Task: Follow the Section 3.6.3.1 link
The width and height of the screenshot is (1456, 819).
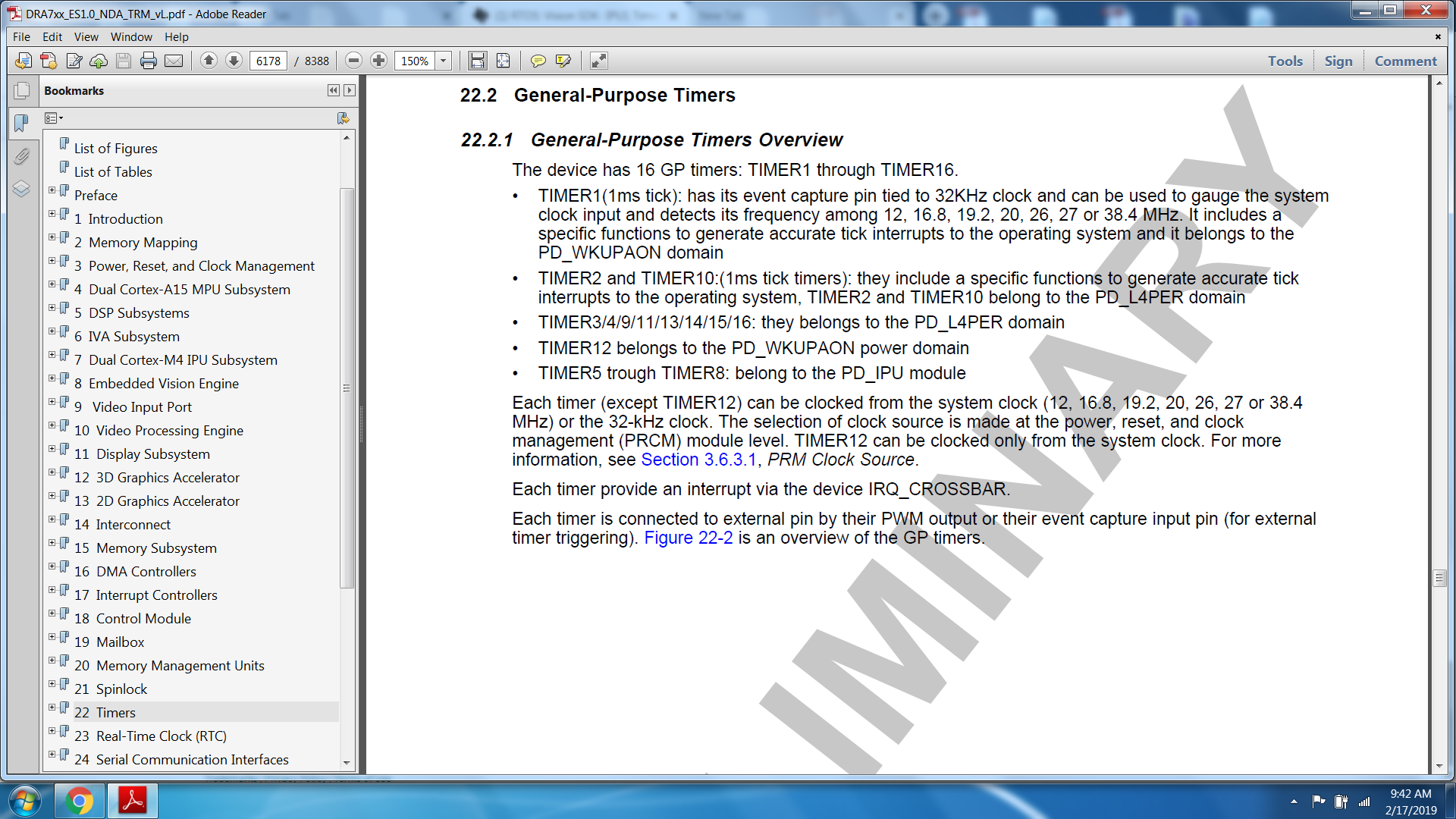Action: (x=698, y=460)
